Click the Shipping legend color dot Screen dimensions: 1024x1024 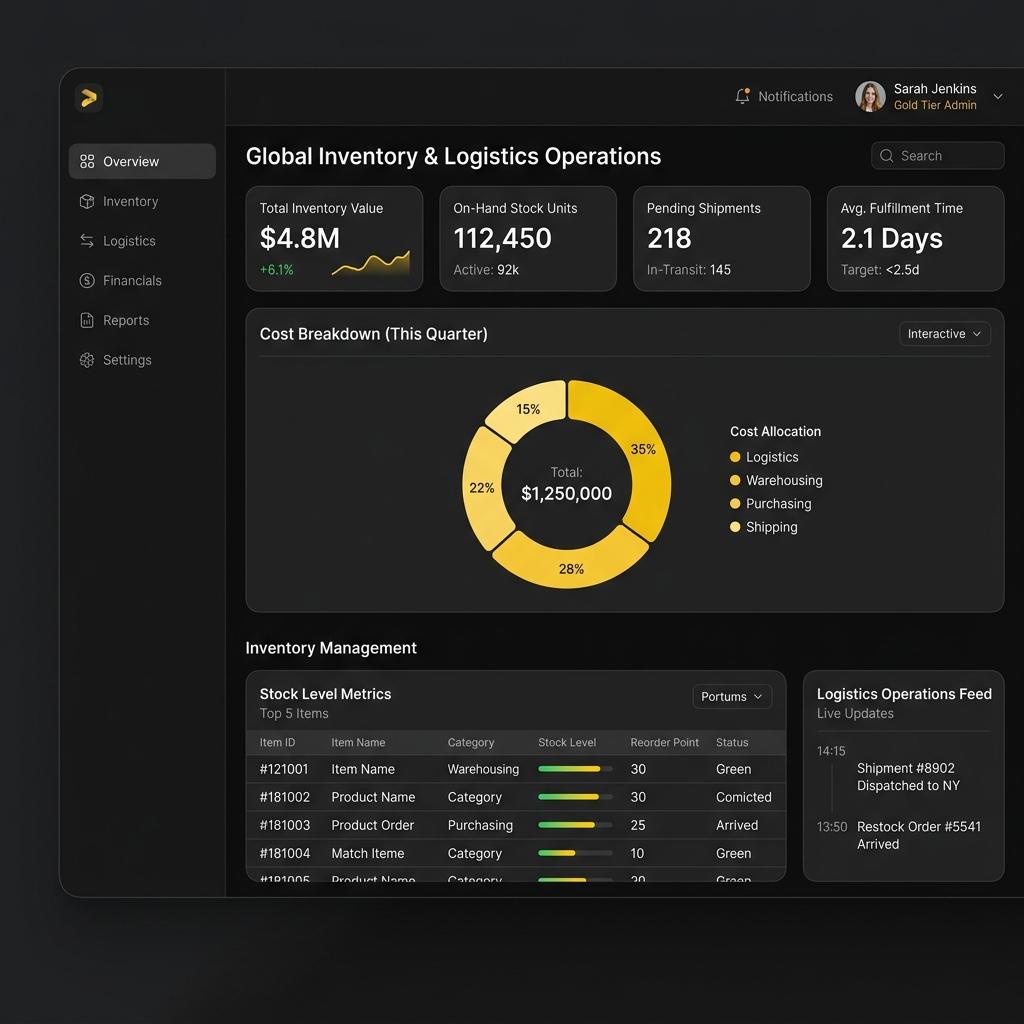(735, 527)
